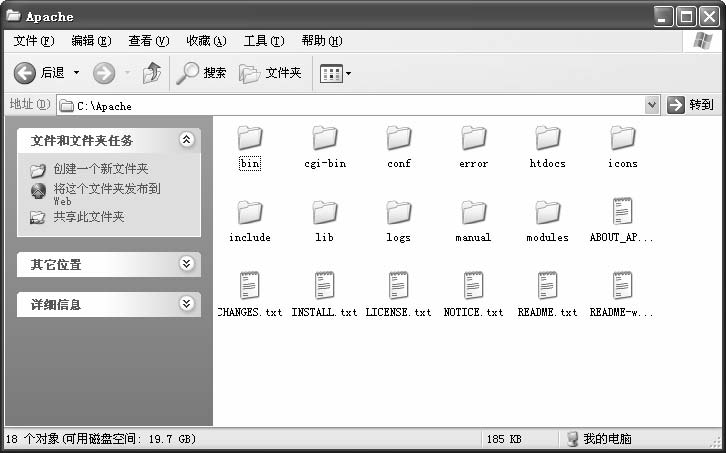This screenshot has height=453, width=726.
Task: Expand the 其它位置 panel
Action: click(186, 264)
